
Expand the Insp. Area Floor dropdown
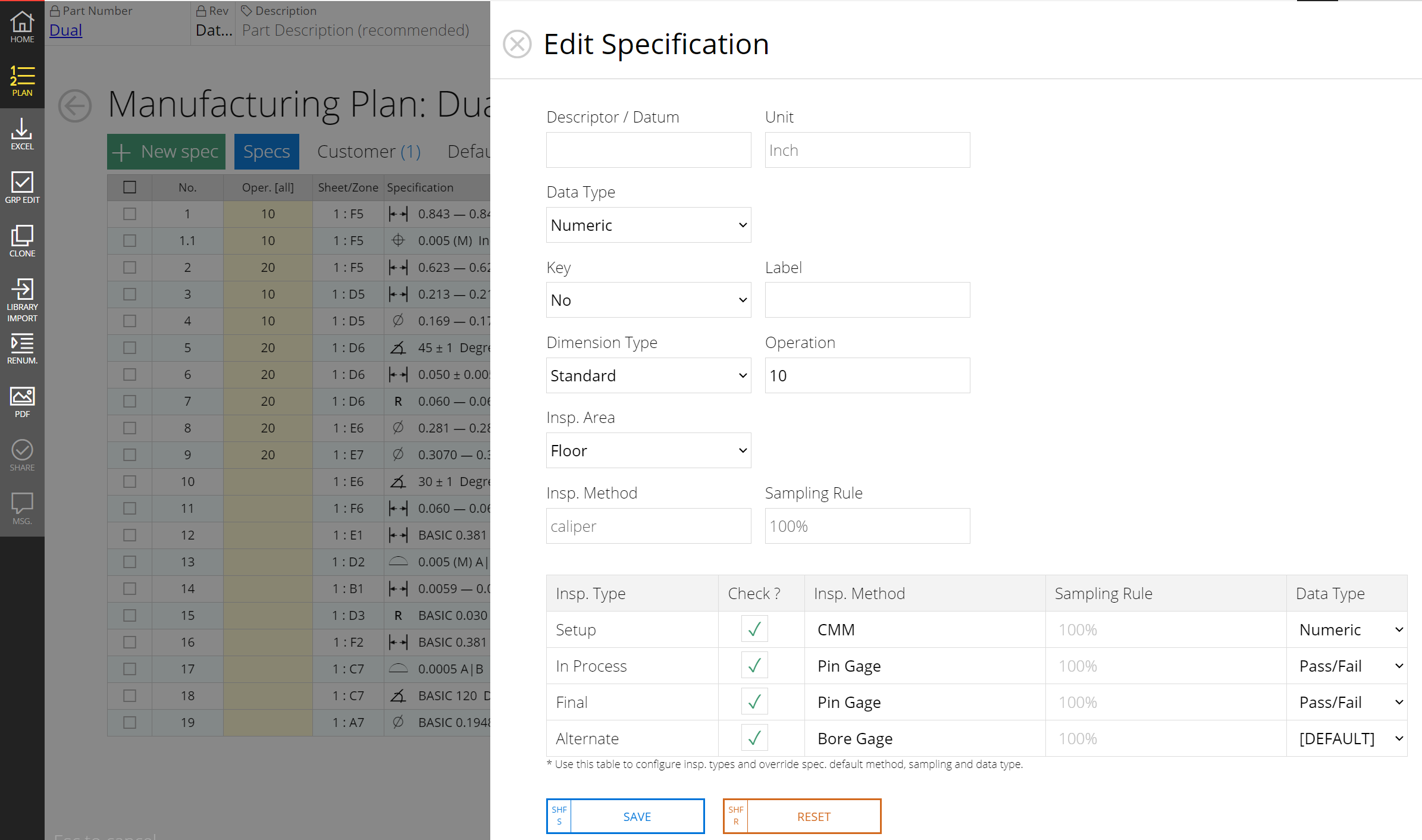tap(648, 450)
